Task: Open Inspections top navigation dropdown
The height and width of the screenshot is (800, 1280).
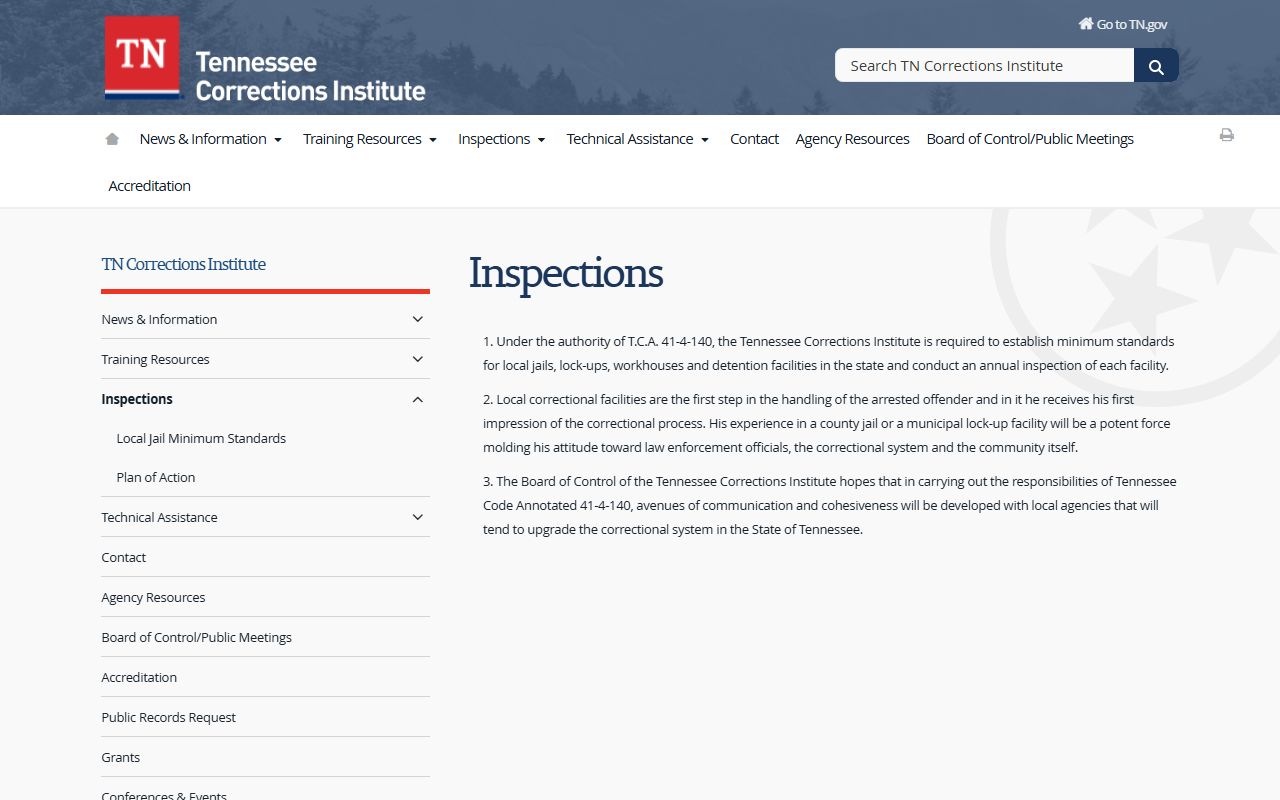Action: coord(502,139)
